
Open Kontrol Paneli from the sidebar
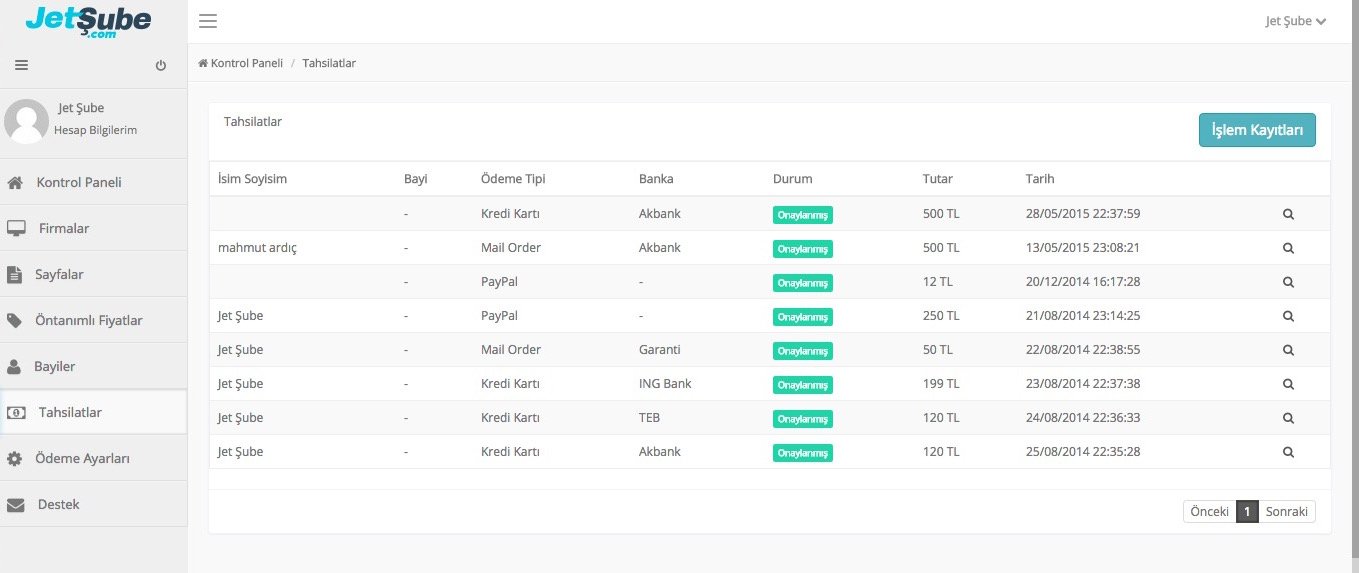(x=78, y=183)
